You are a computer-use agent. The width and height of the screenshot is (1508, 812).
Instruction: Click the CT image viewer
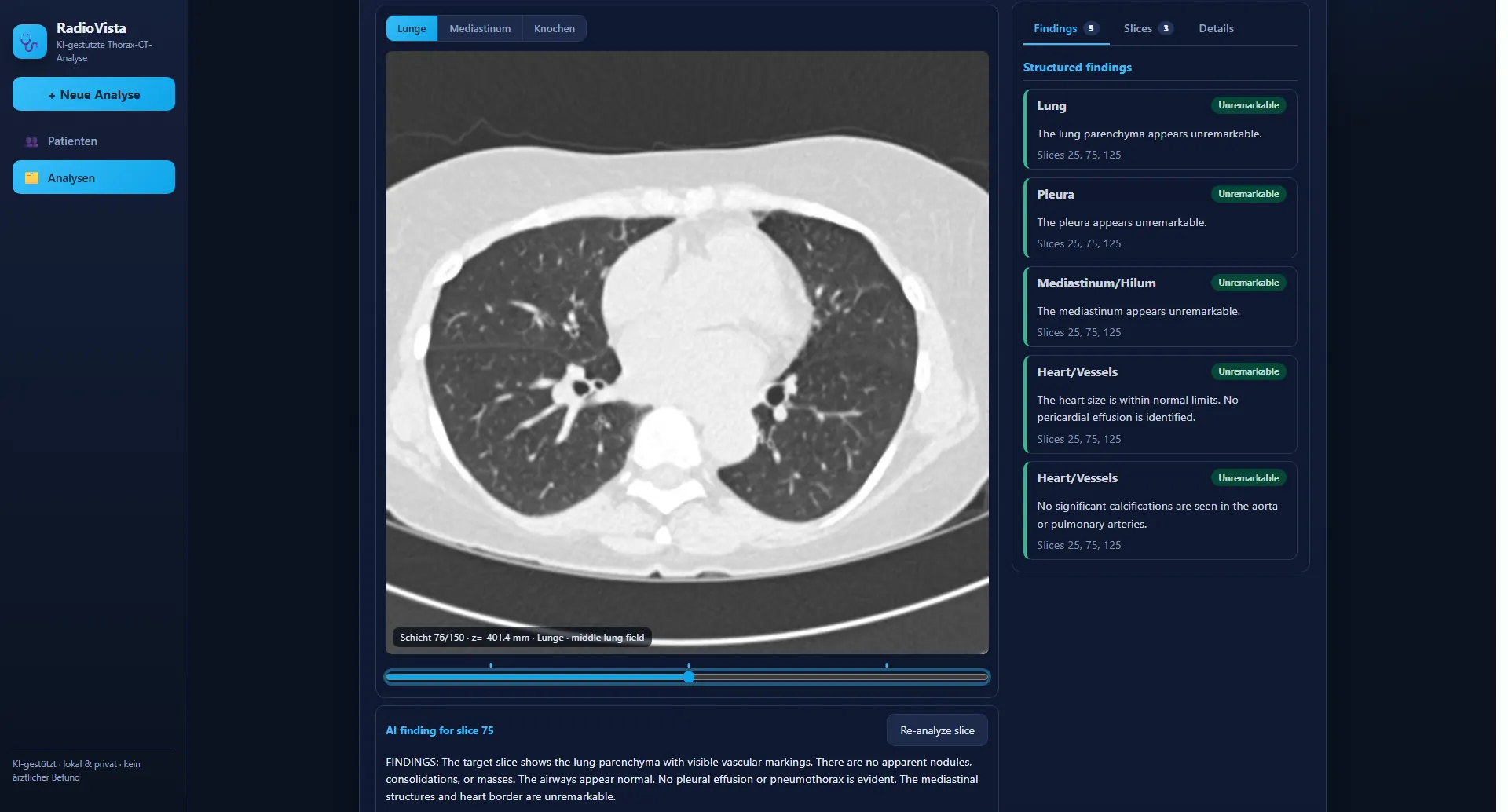tap(686, 353)
